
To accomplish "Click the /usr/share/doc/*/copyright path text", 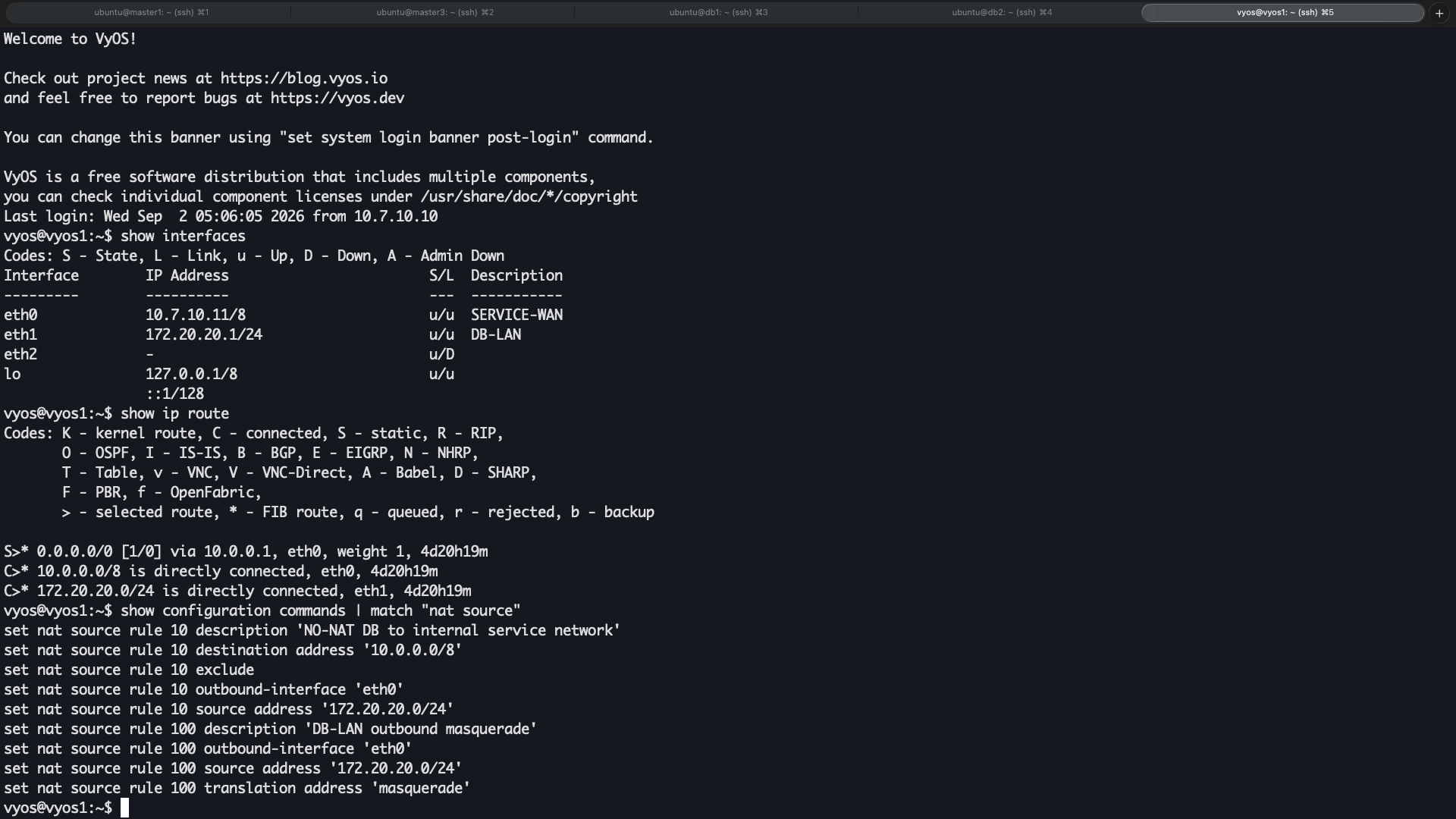I will coord(529,196).
